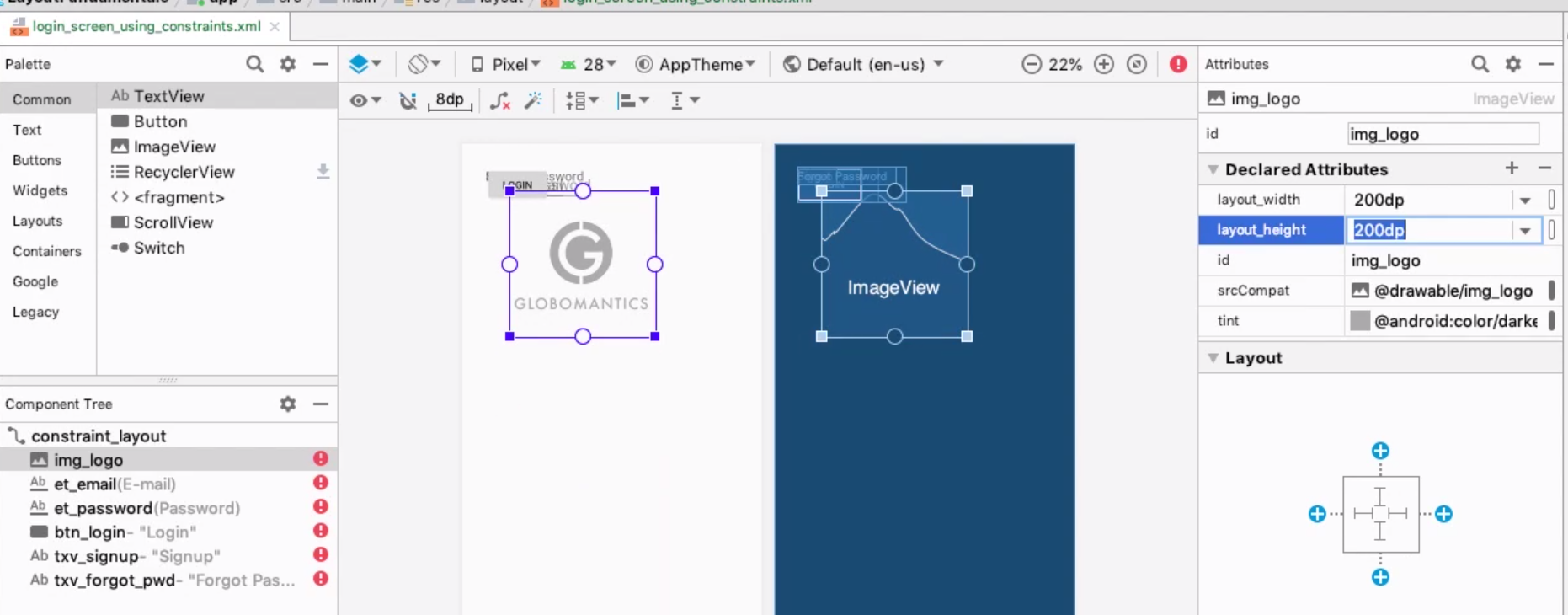This screenshot has width=1568, height=615.
Task: Select RecyclerView in the palette
Action: click(217, 172)
